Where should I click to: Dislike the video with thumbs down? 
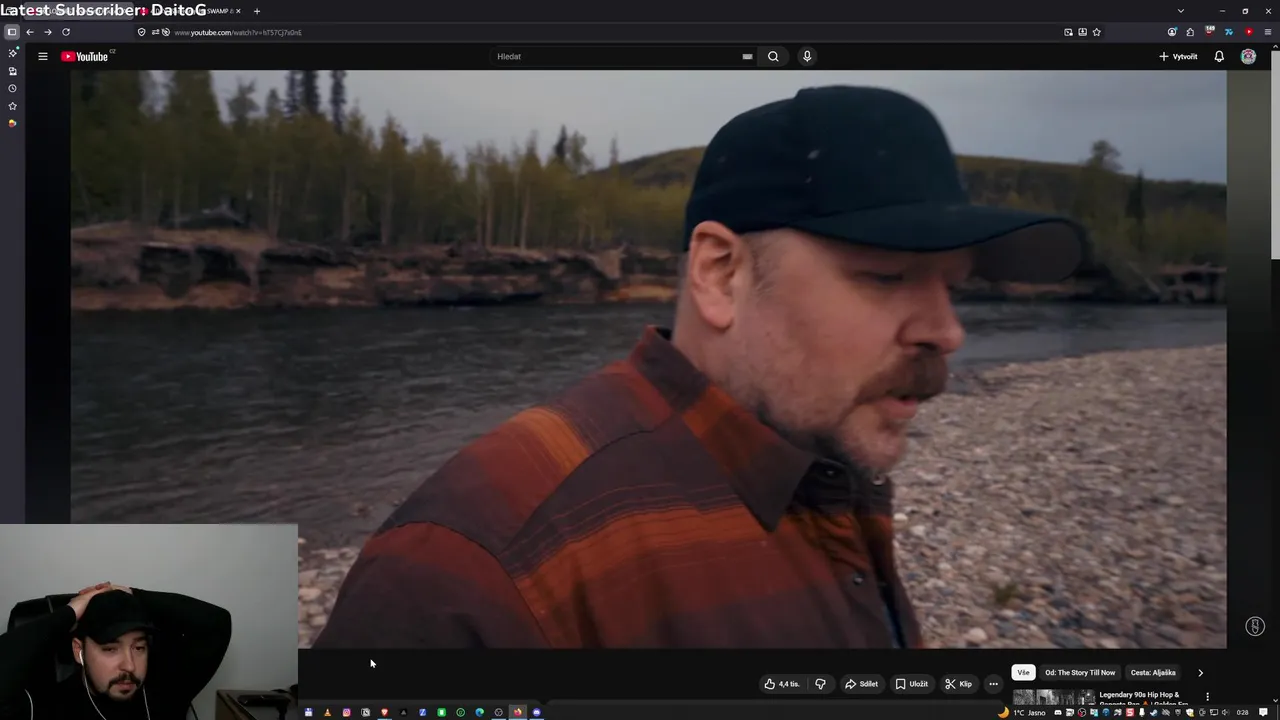click(820, 684)
